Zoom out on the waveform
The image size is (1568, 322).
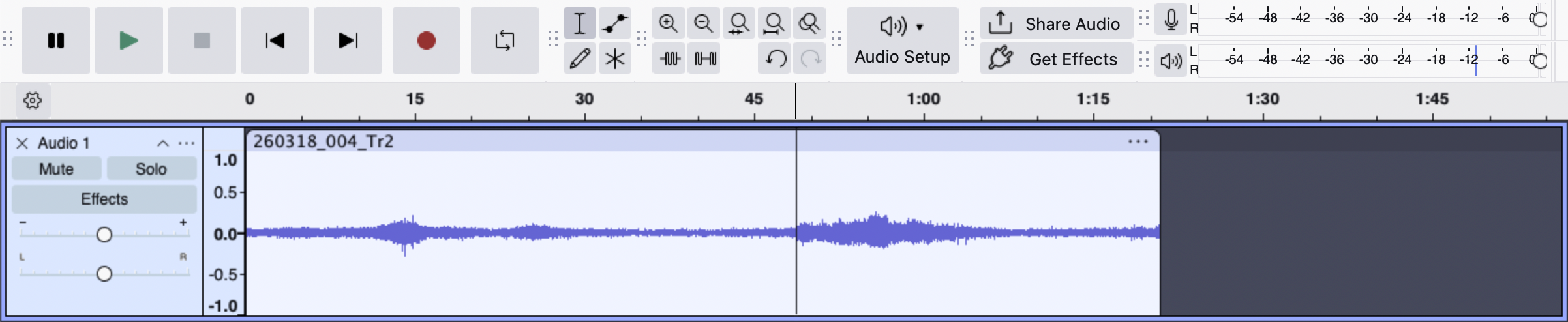click(x=704, y=23)
